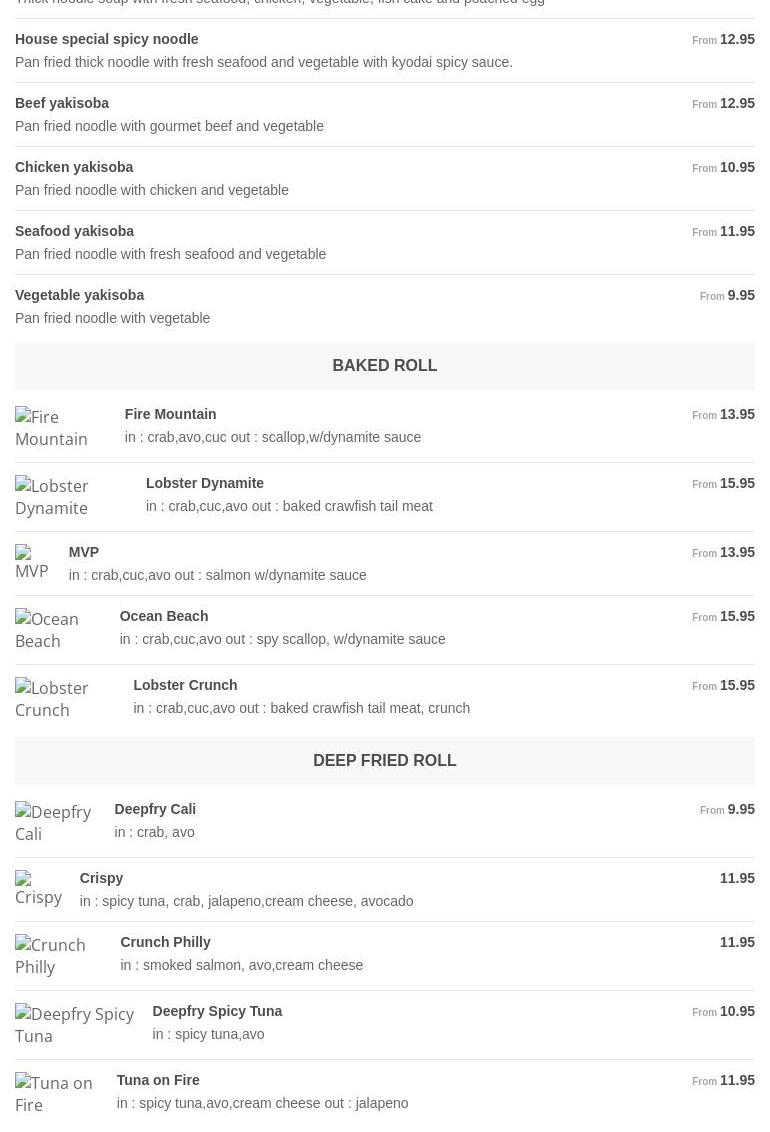Viewport: 770px width, 1132px height.
Task: Select the House special spicy noodle item
Action: (x=107, y=39)
